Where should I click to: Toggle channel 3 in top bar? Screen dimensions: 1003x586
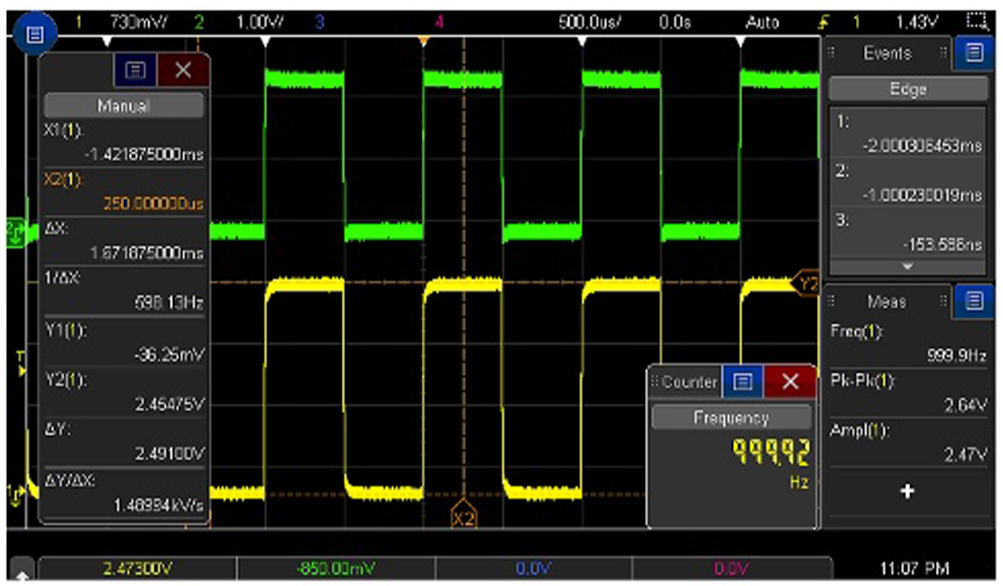(x=319, y=22)
